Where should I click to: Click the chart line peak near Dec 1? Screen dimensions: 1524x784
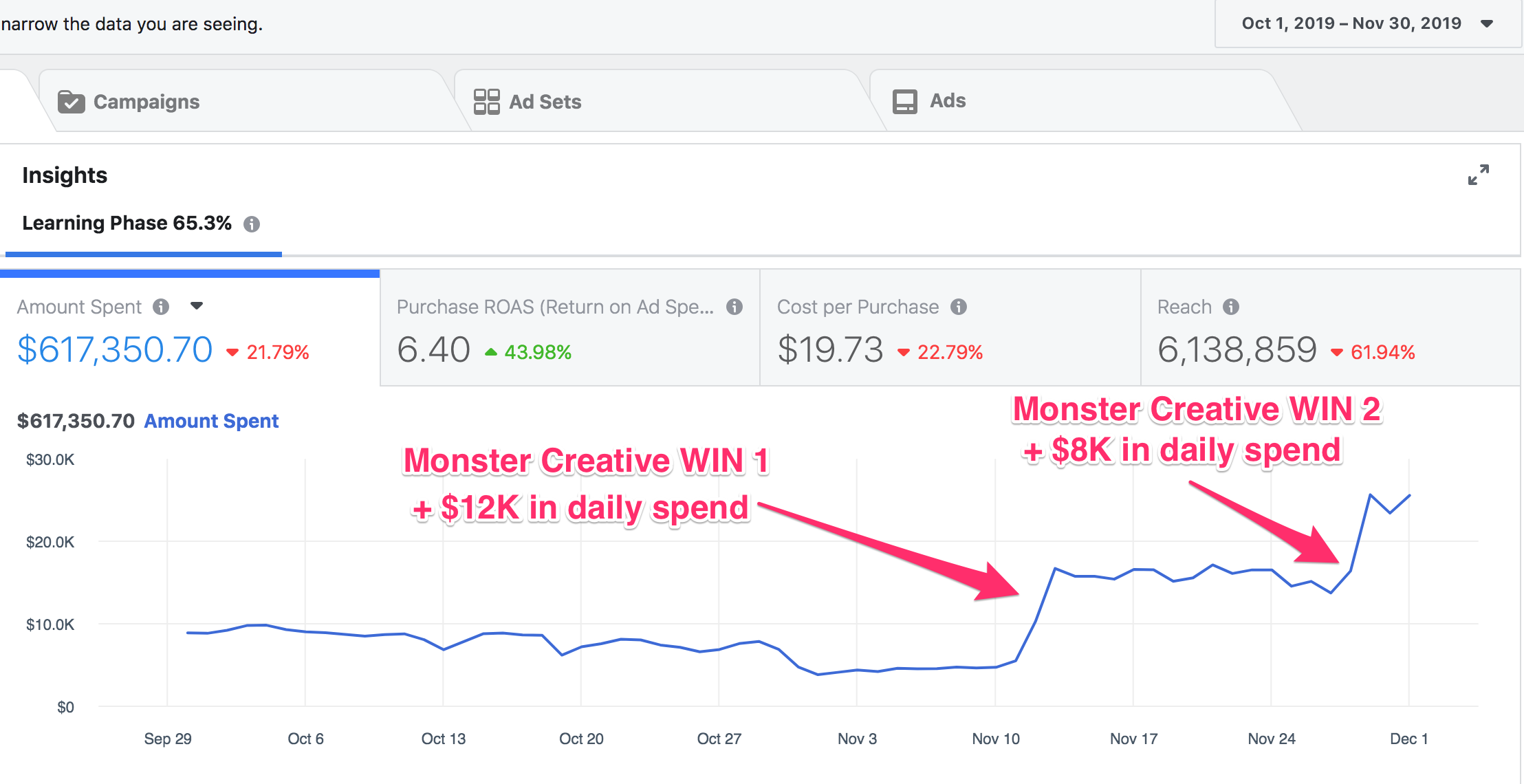[x=1370, y=494]
